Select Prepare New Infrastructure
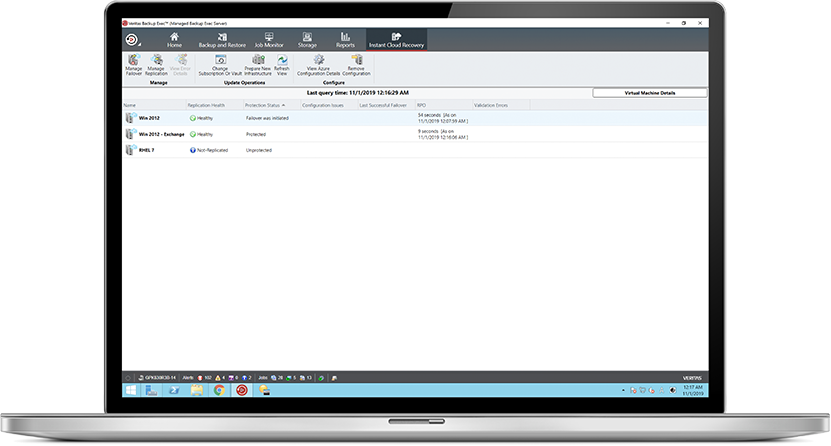The height and width of the screenshot is (446, 831). click(x=258, y=63)
